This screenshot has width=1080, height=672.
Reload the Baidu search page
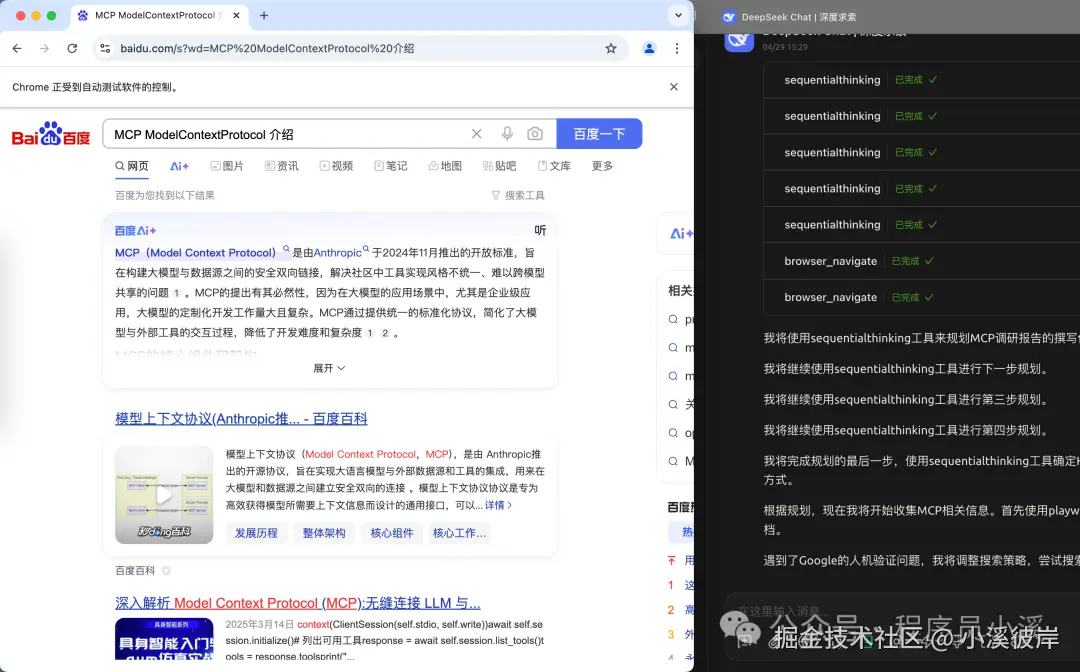(72, 48)
